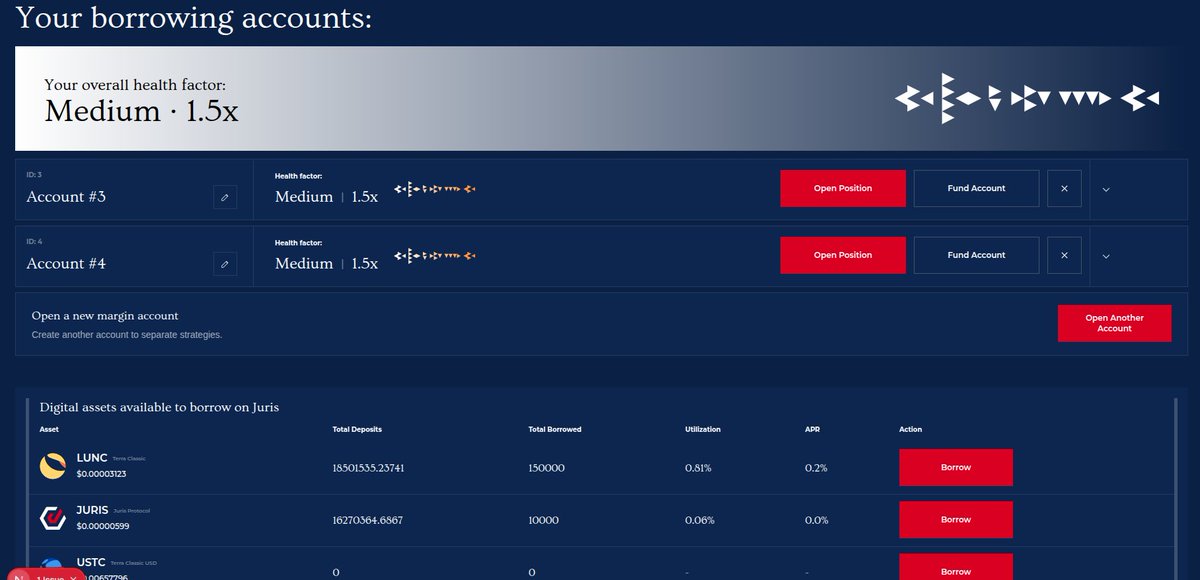Click the 'Your borrowing accounts:' title

click(x=194, y=17)
